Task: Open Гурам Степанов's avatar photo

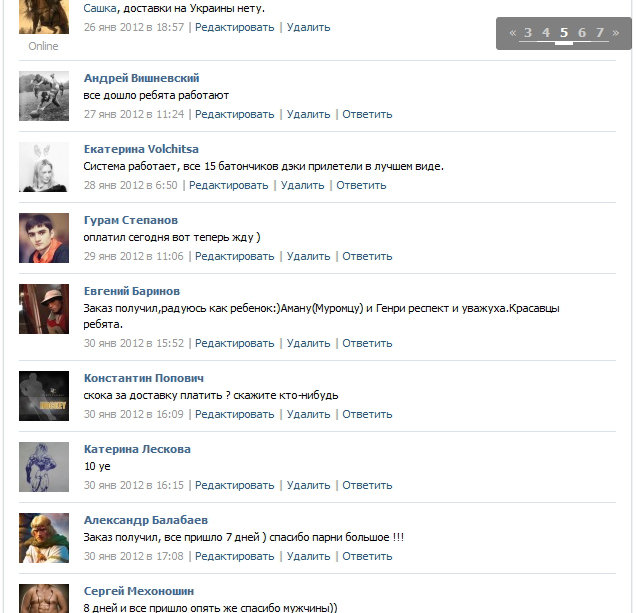Action: [x=44, y=238]
